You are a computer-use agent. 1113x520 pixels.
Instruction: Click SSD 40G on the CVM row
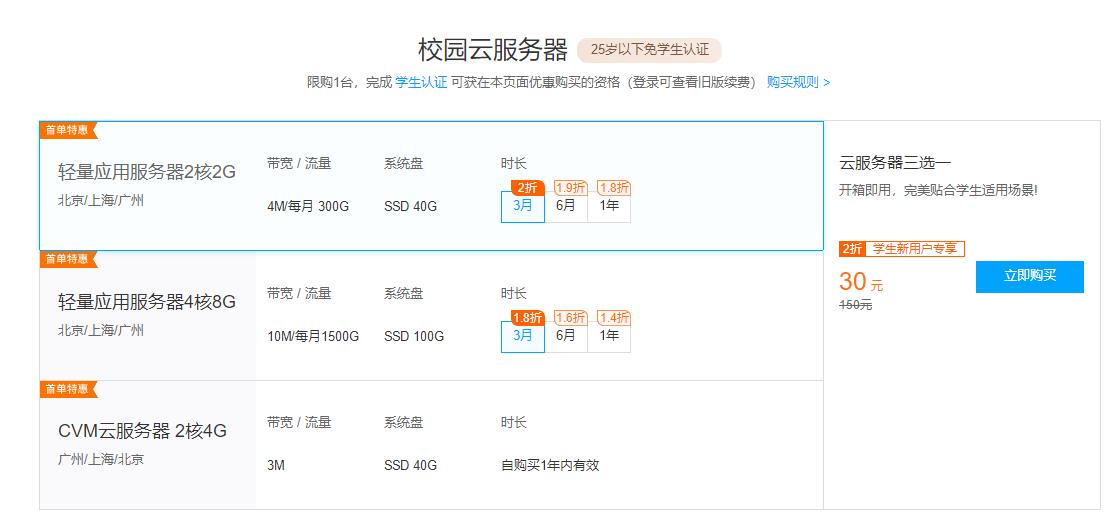(x=410, y=466)
